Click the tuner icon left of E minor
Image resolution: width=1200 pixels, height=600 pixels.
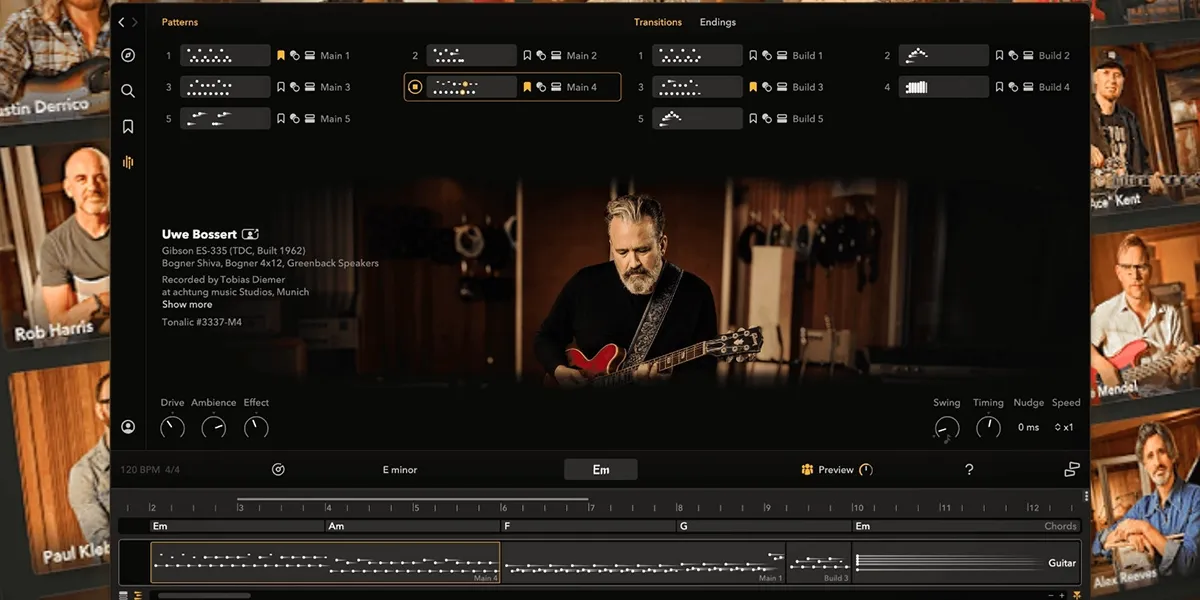tap(278, 470)
